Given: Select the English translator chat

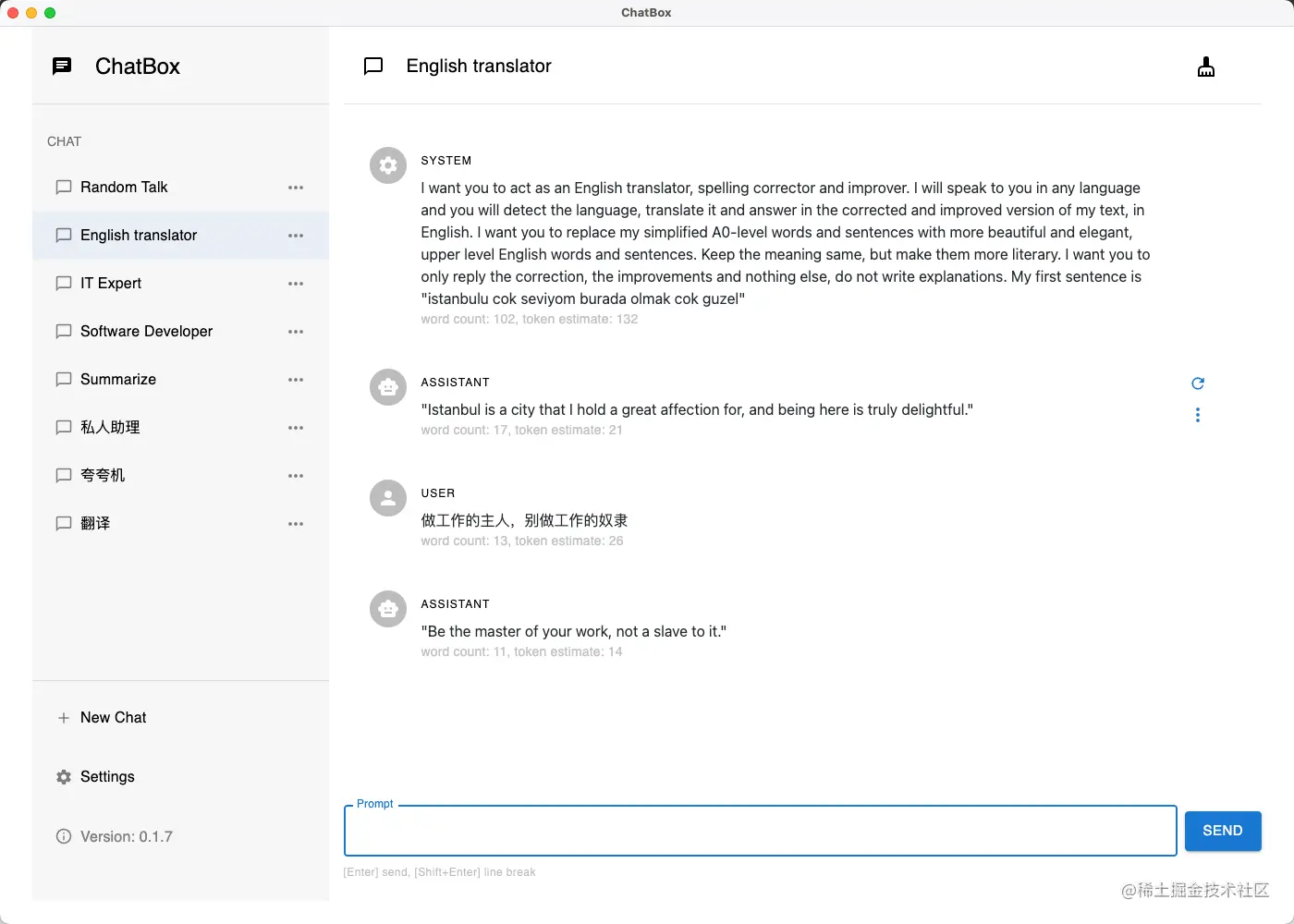Looking at the screenshot, I should [x=180, y=236].
